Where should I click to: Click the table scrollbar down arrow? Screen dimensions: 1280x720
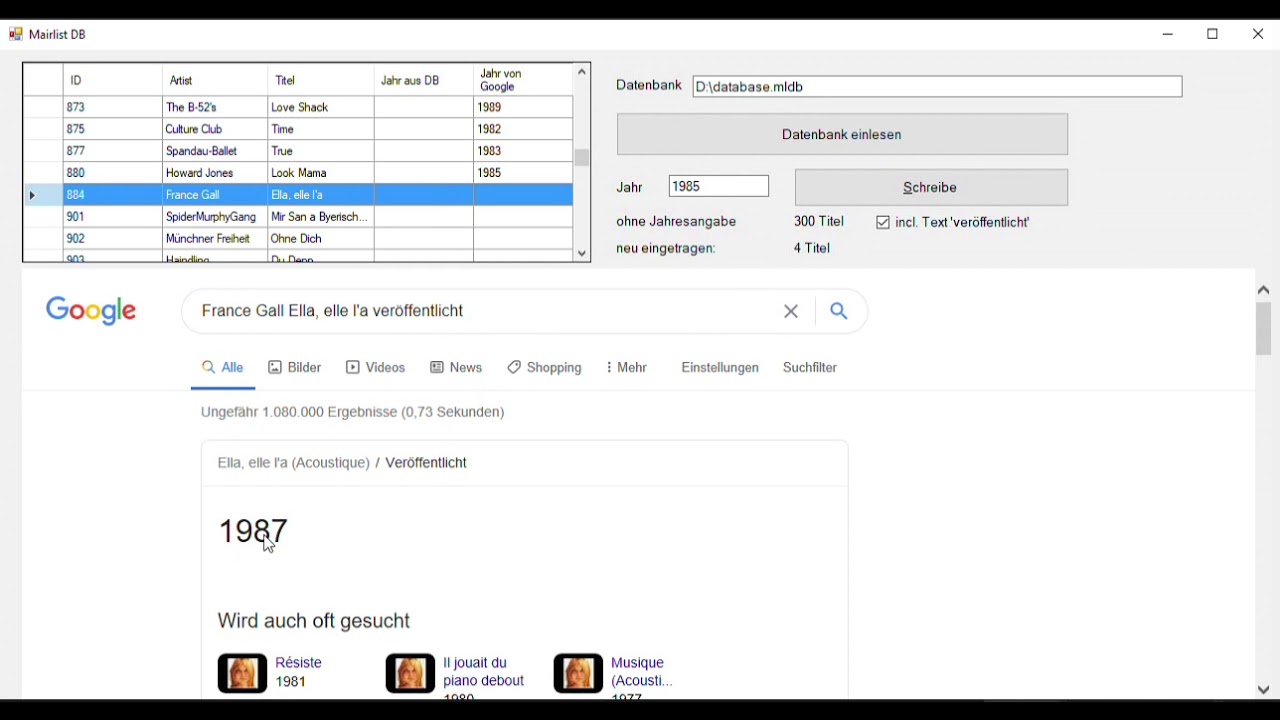click(x=582, y=254)
